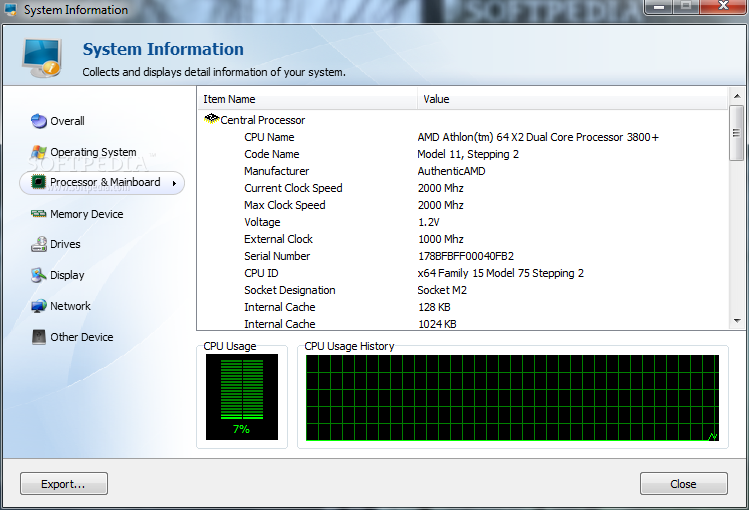
Task: Open the Operating System section
Action: 93,152
